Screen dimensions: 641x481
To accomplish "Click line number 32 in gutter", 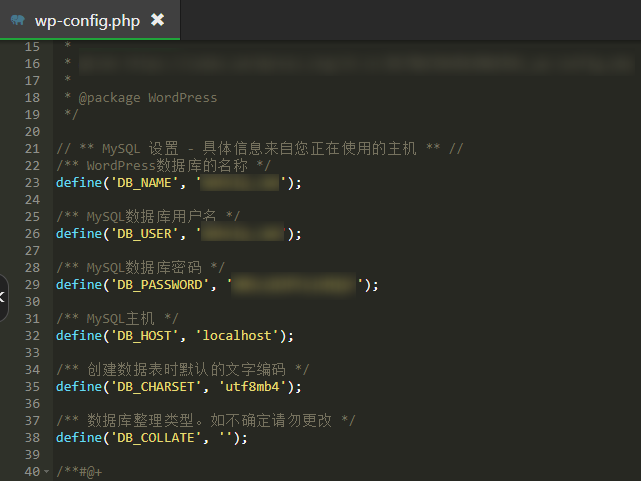I will click(32, 336).
